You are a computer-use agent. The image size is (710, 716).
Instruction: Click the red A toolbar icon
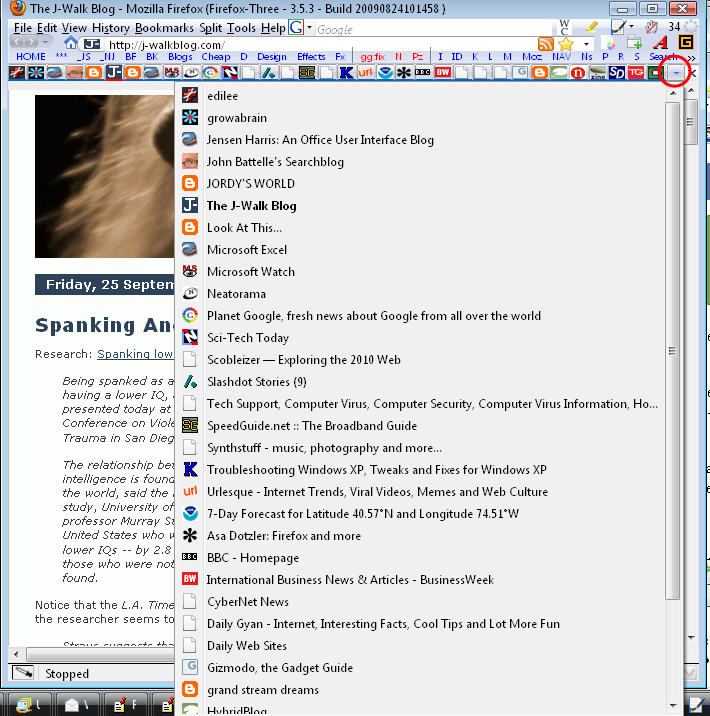tap(660, 43)
